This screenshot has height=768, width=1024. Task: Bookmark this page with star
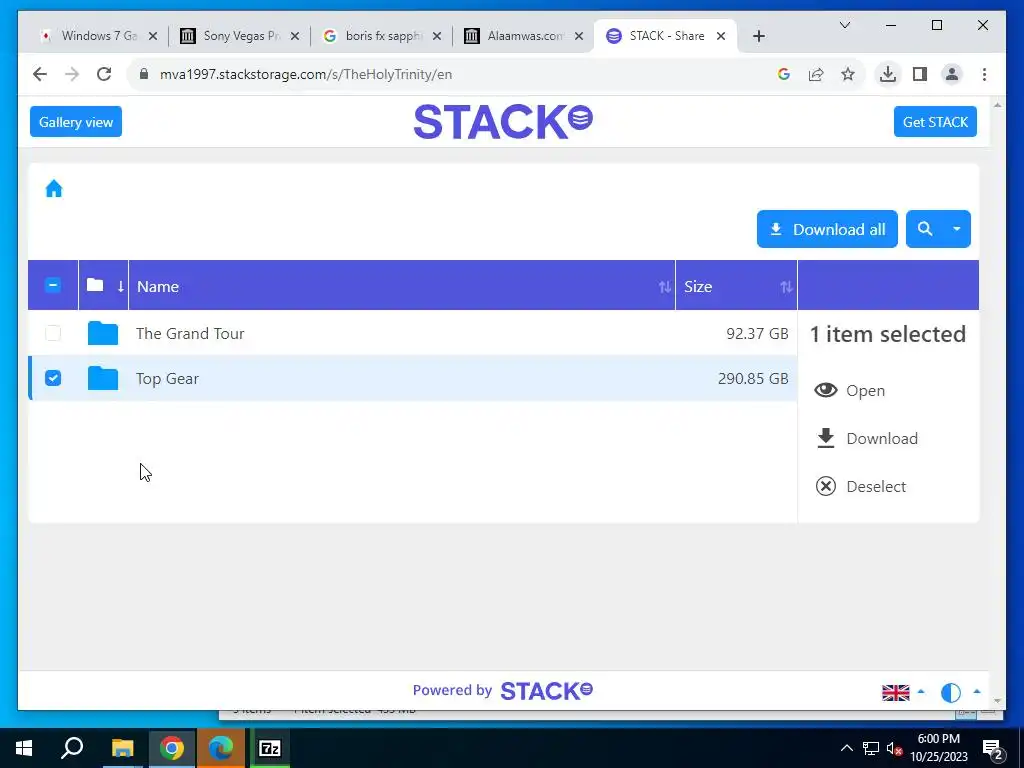[x=848, y=74]
